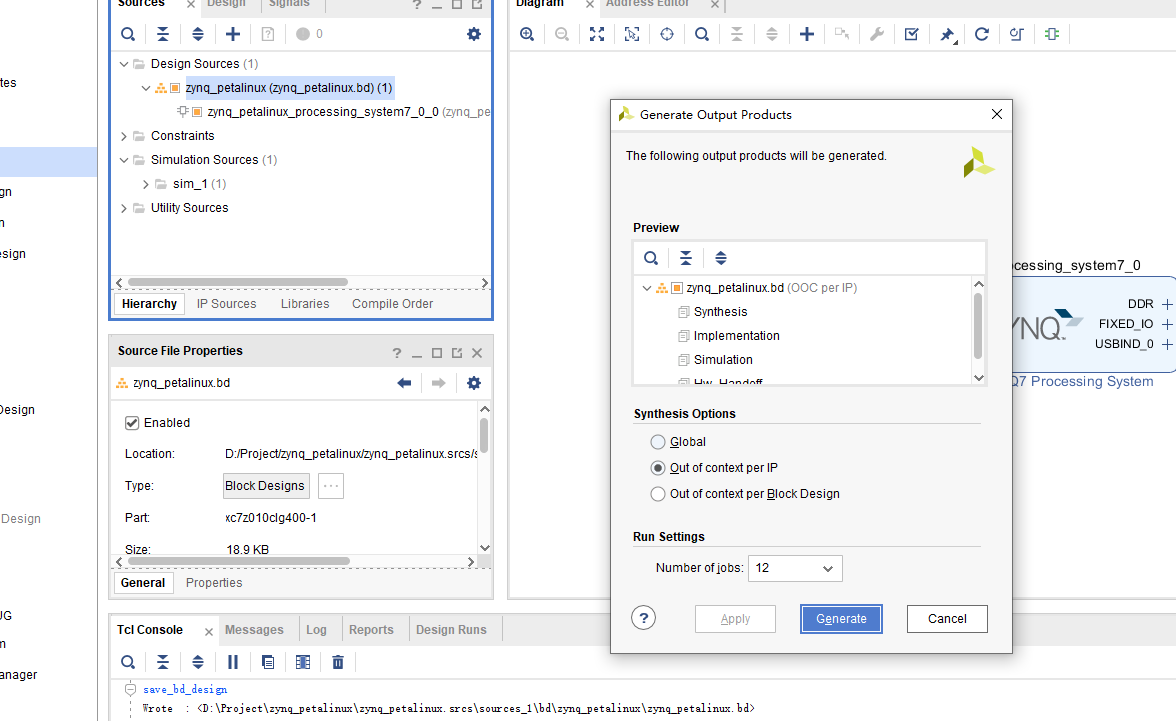
Task: Collapse all in Preview toolbar of dialog
Action: (x=686, y=258)
